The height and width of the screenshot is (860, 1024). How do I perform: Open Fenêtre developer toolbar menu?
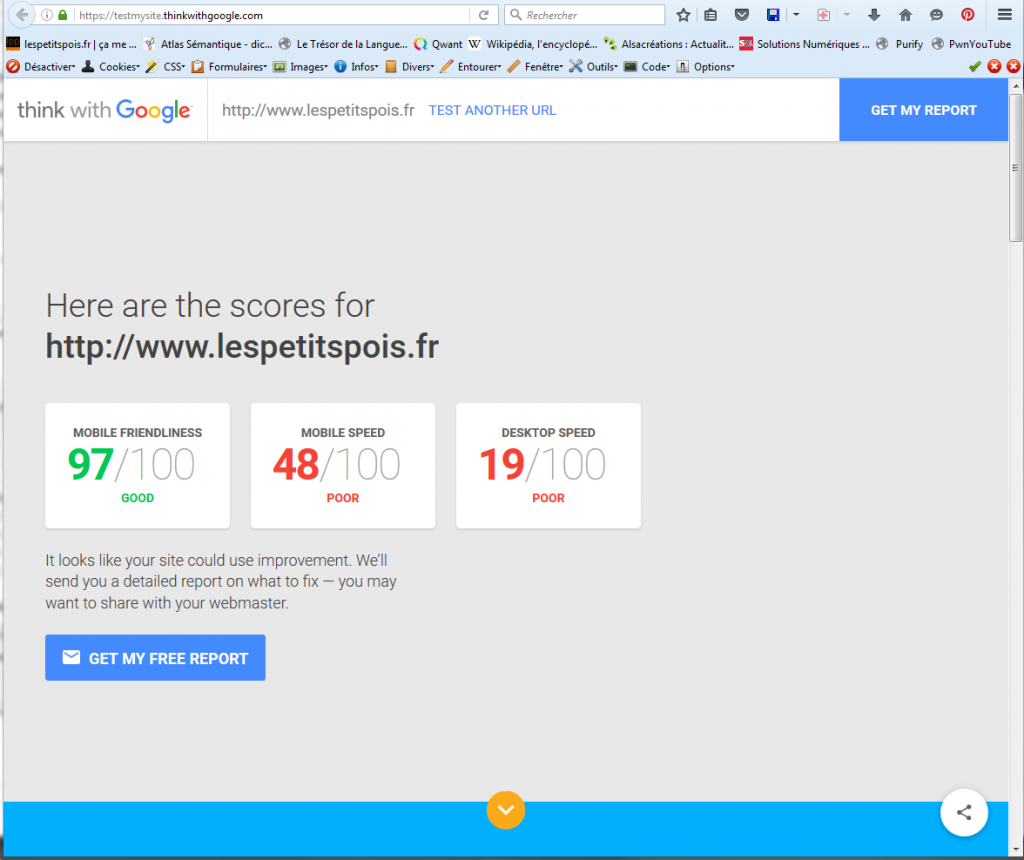click(x=536, y=67)
